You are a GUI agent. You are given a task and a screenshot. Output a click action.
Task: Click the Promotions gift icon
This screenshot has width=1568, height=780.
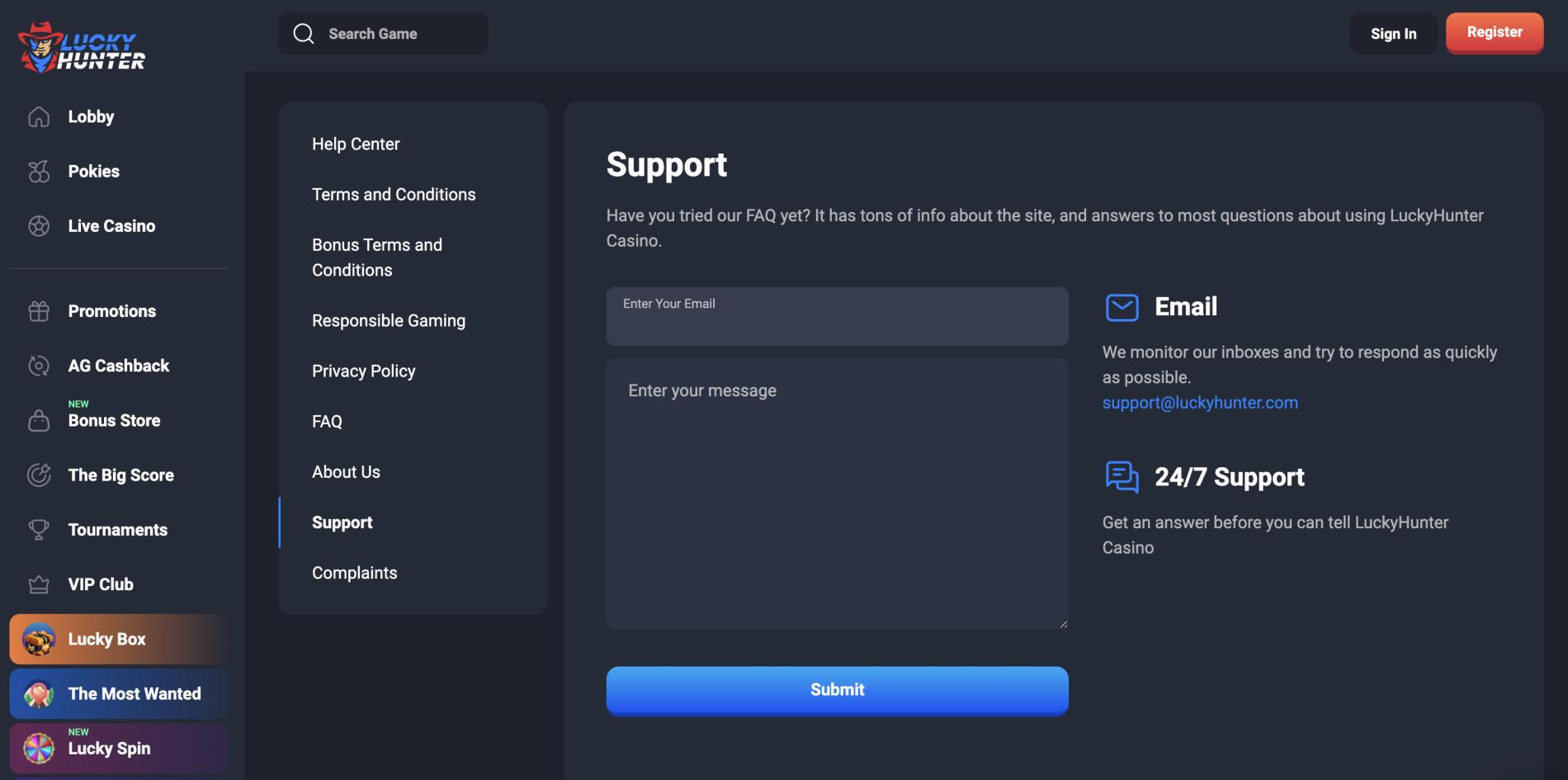tap(39, 311)
